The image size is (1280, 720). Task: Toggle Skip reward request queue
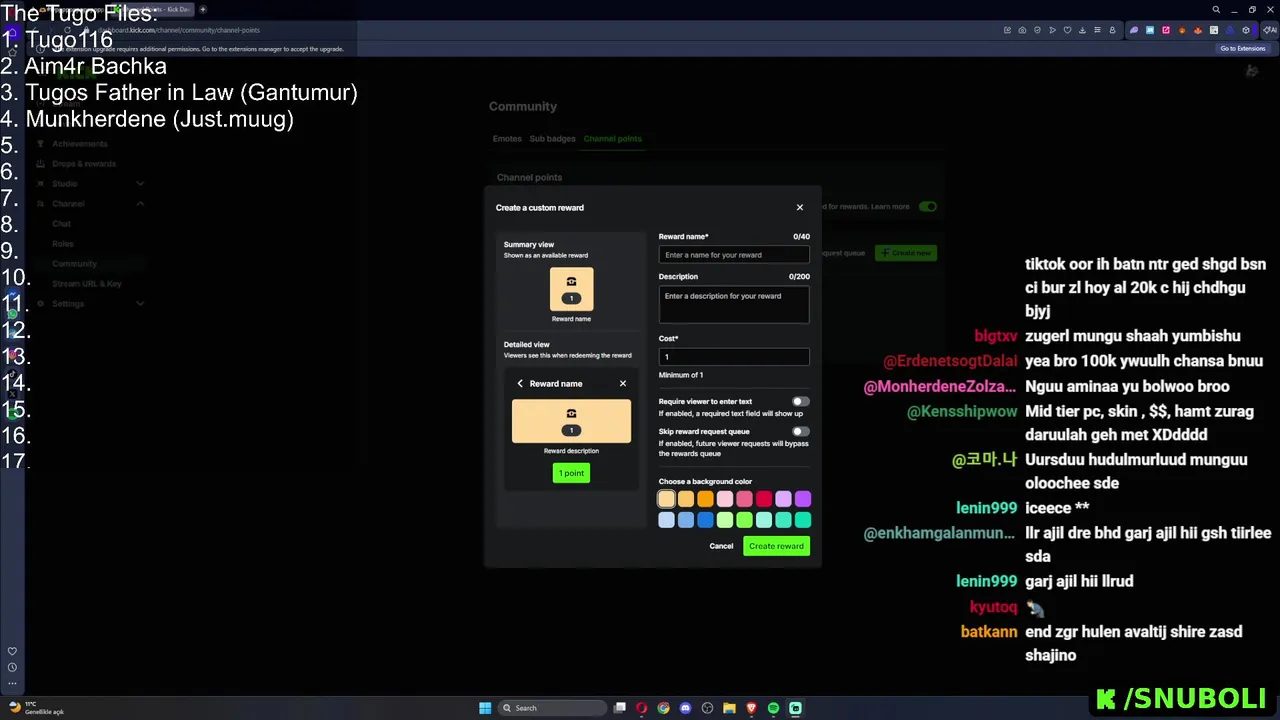[801, 431]
